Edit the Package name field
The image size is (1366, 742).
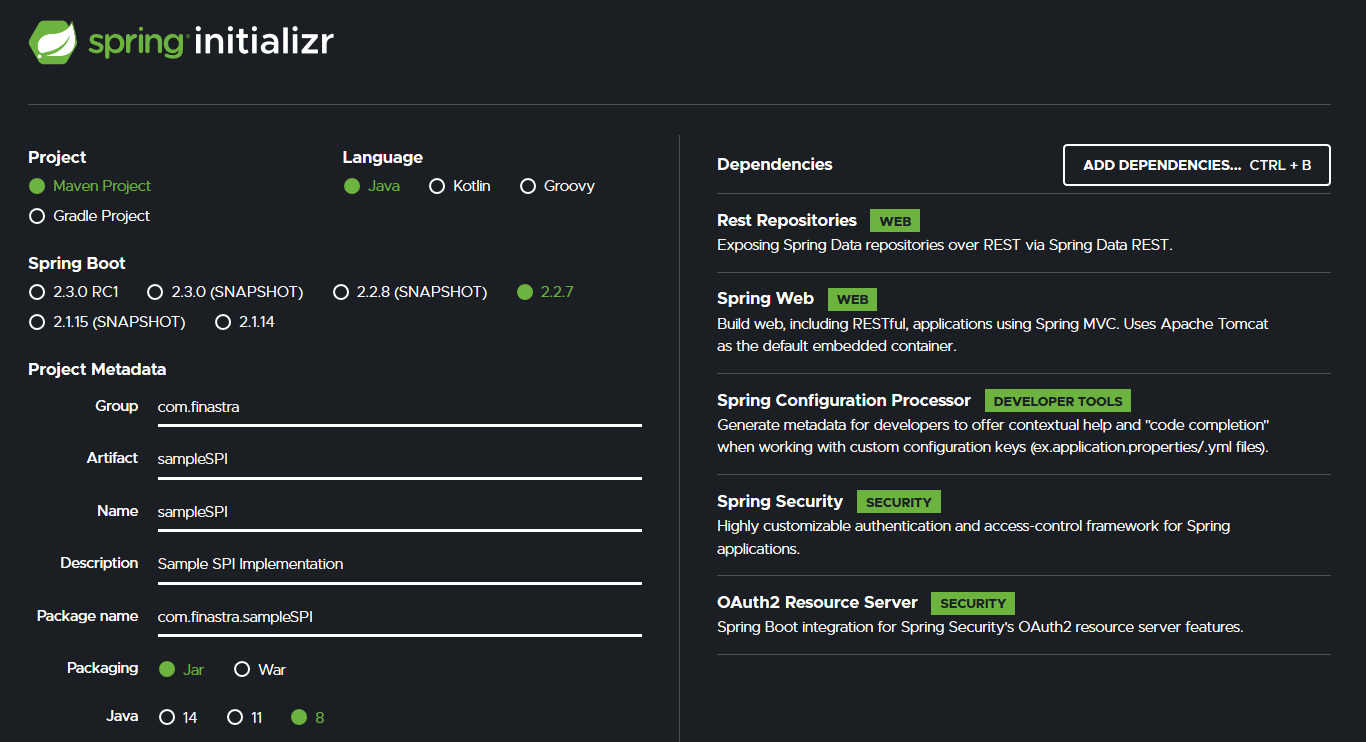tap(400, 617)
